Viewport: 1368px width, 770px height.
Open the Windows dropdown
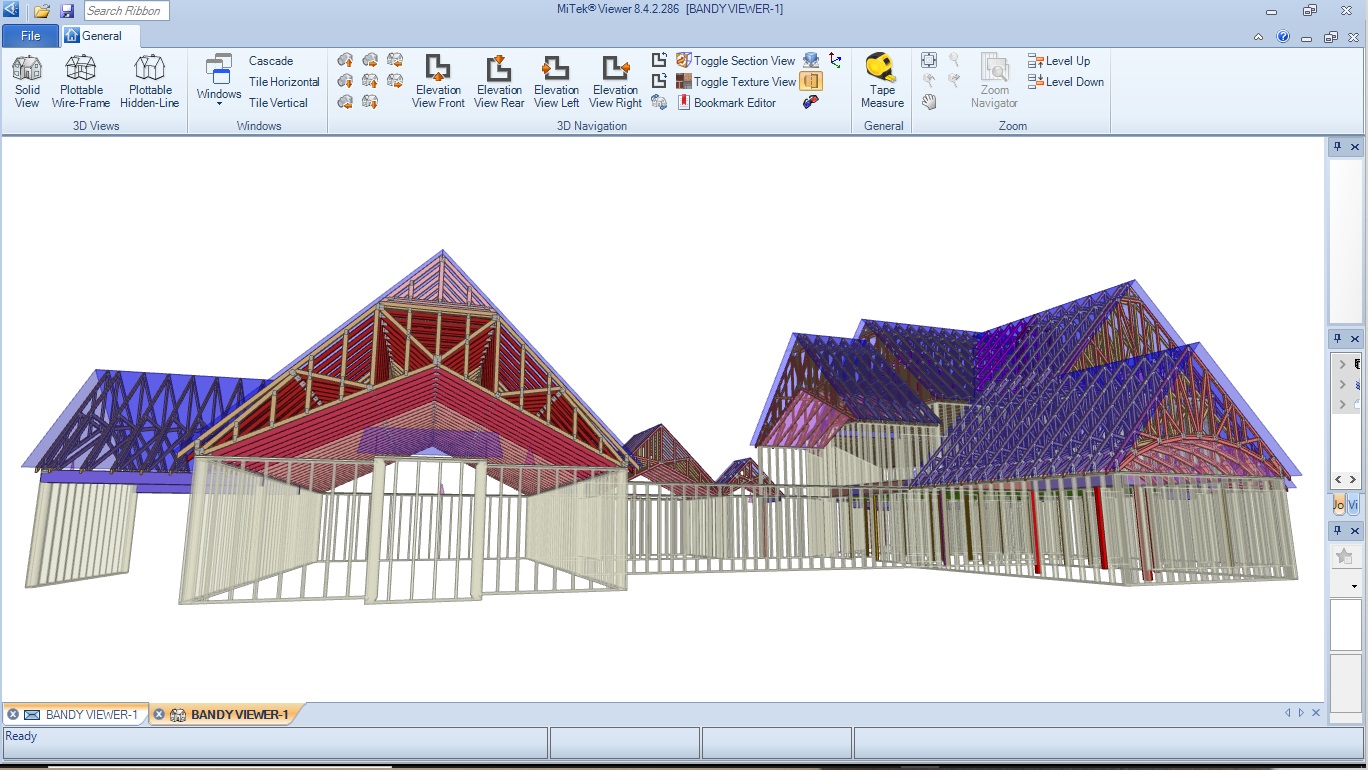click(219, 81)
